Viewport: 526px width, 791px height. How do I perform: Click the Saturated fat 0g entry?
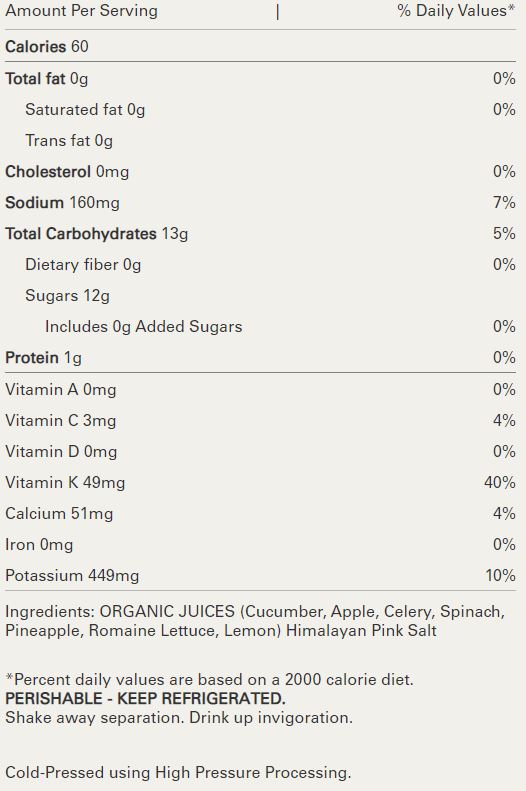85,109
